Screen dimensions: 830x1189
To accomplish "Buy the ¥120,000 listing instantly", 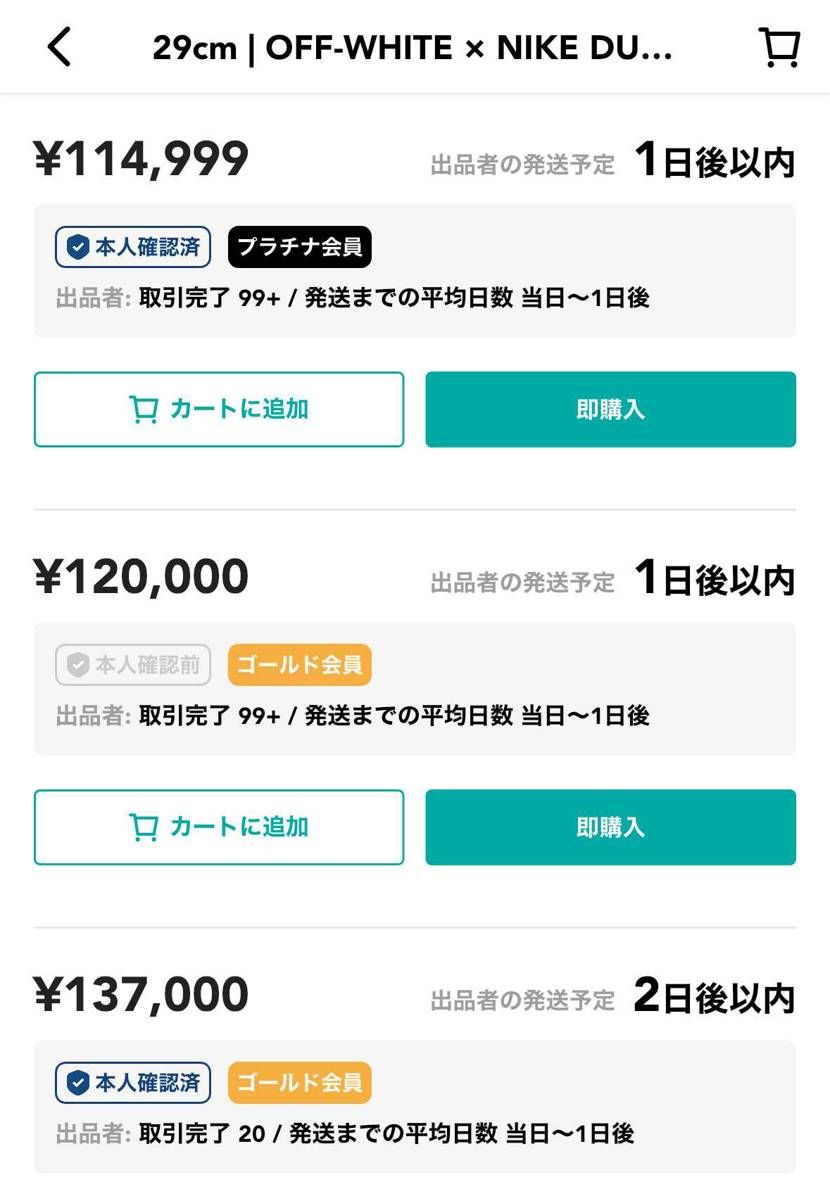I will 610,827.
